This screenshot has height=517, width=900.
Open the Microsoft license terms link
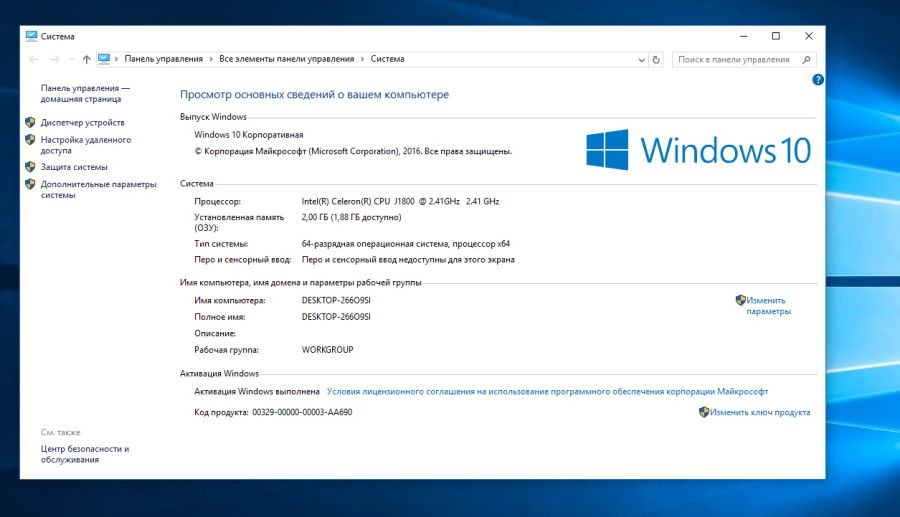point(547,392)
